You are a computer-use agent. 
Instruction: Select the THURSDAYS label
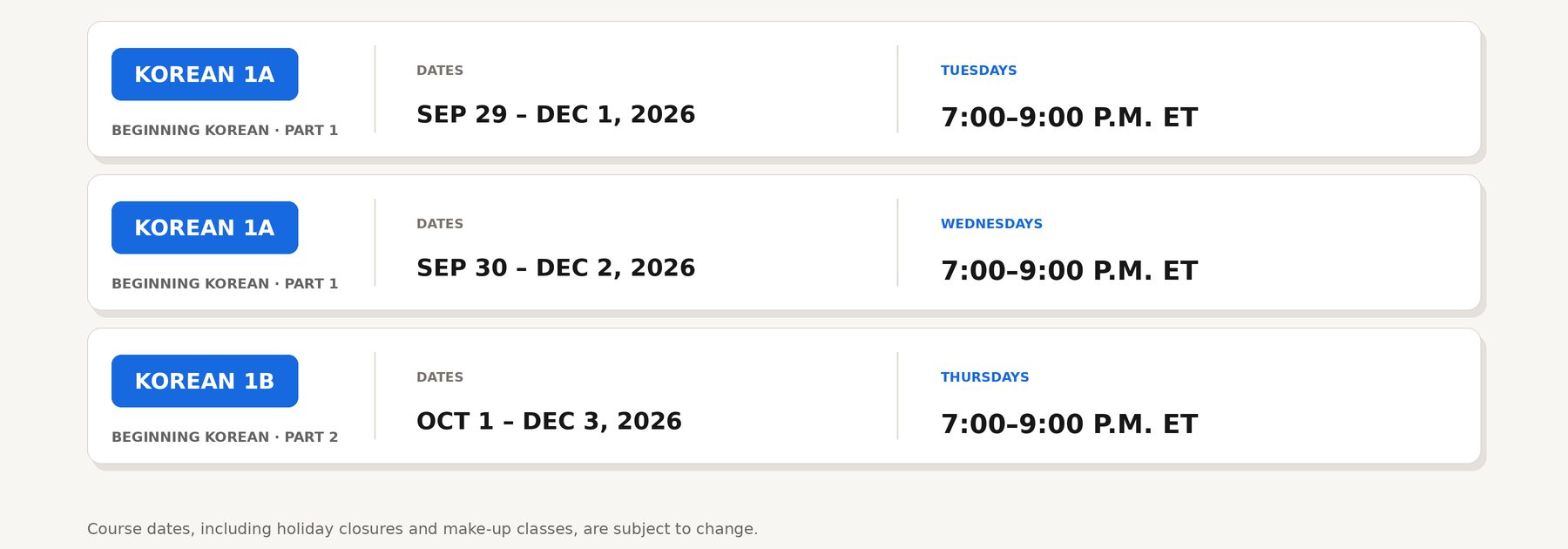984,377
